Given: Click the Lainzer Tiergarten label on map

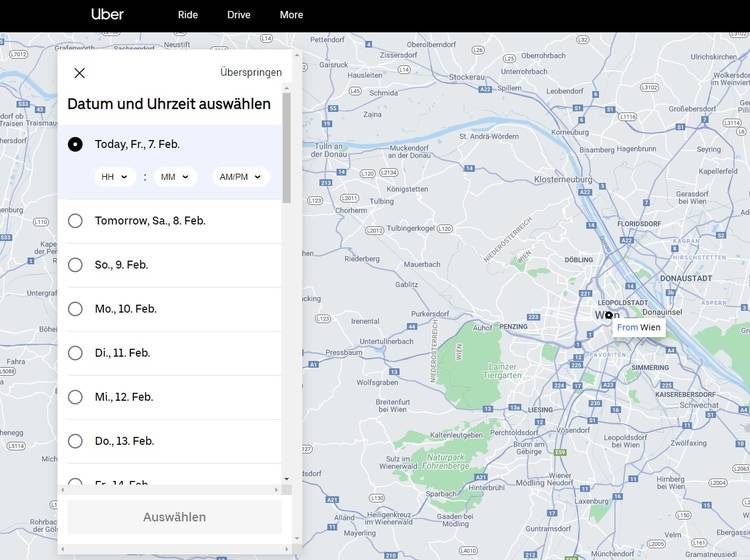Looking at the screenshot, I should click(502, 371).
